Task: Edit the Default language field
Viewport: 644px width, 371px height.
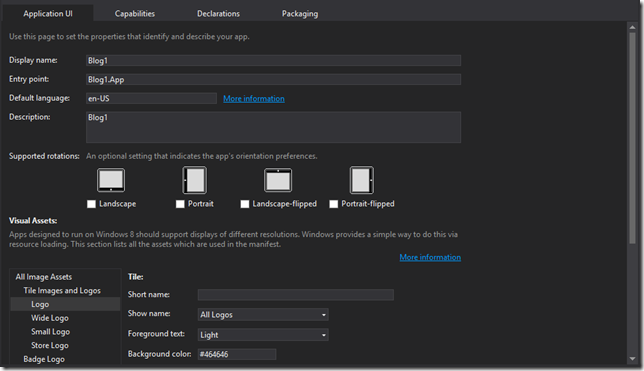Action: coord(151,99)
